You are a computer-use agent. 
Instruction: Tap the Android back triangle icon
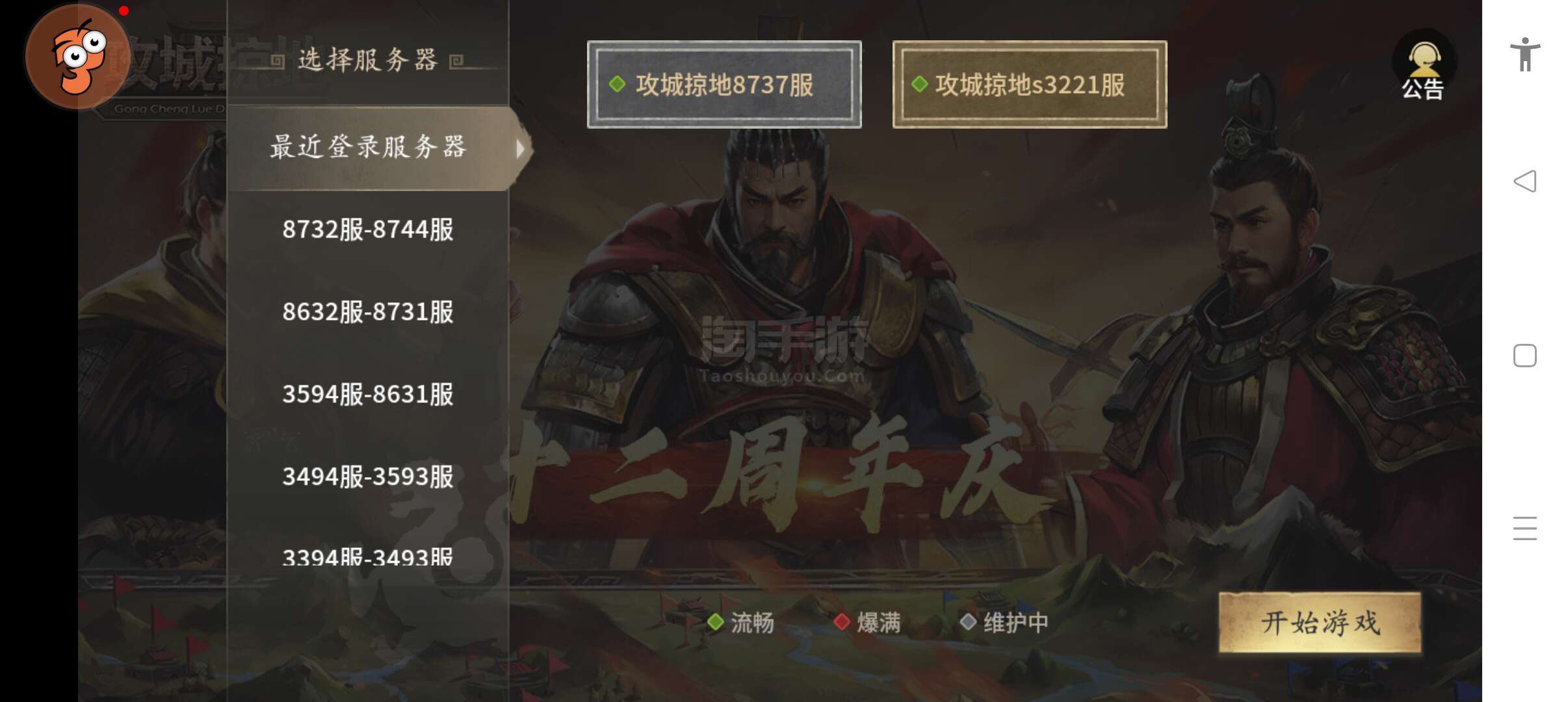click(1524, 181)
